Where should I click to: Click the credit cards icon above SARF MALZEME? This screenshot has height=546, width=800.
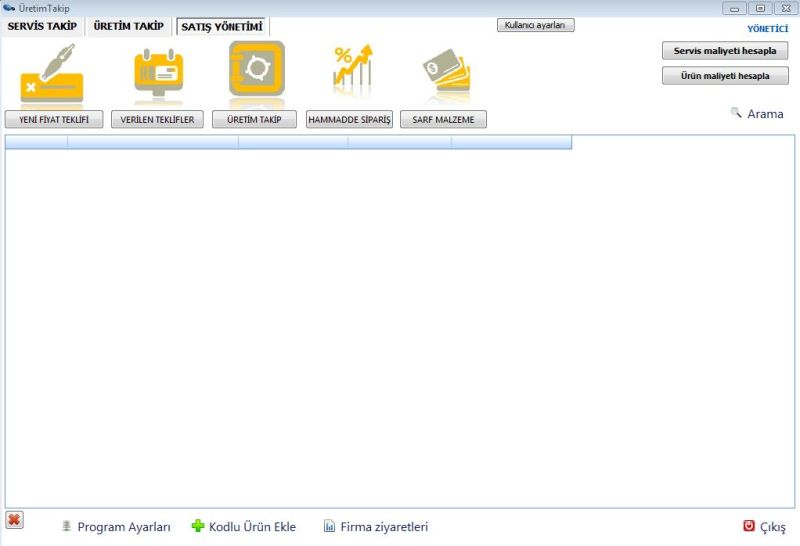tap(446, 71)
